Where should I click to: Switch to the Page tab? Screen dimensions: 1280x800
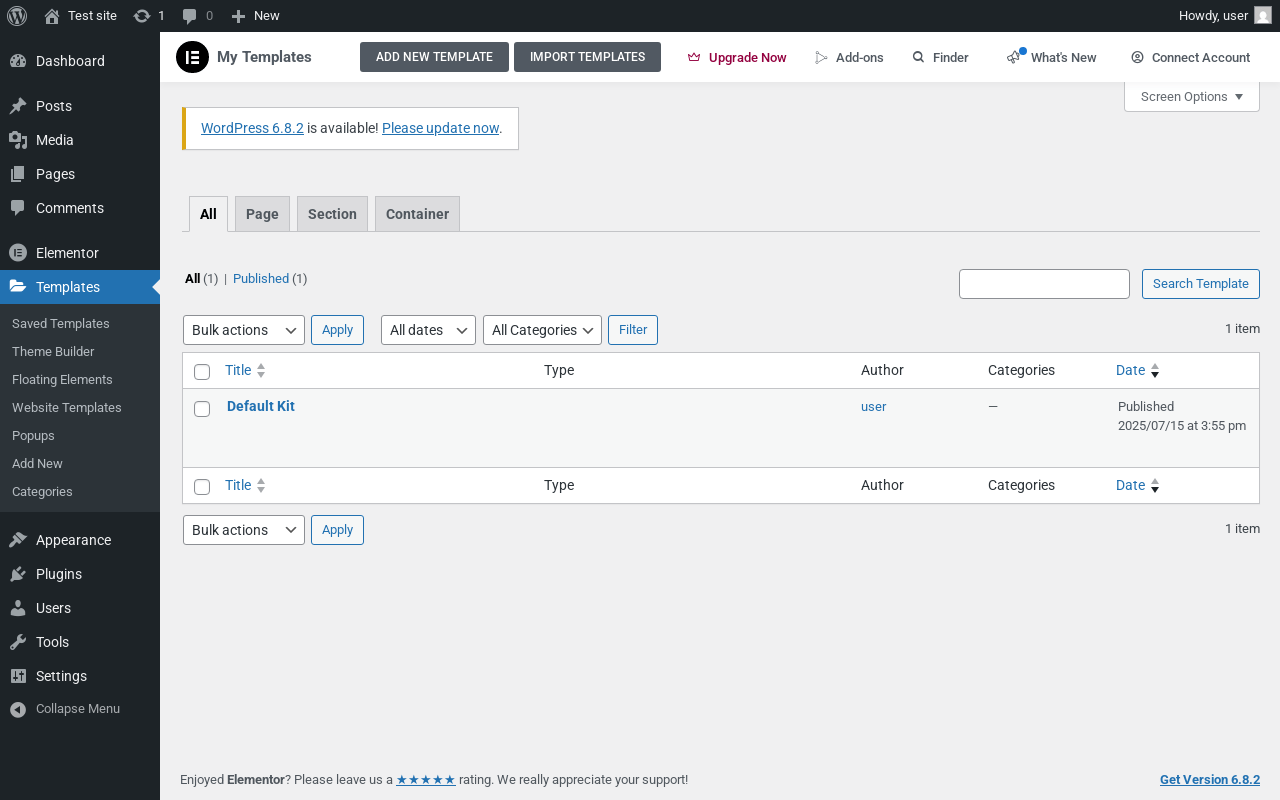click(262, 214)
